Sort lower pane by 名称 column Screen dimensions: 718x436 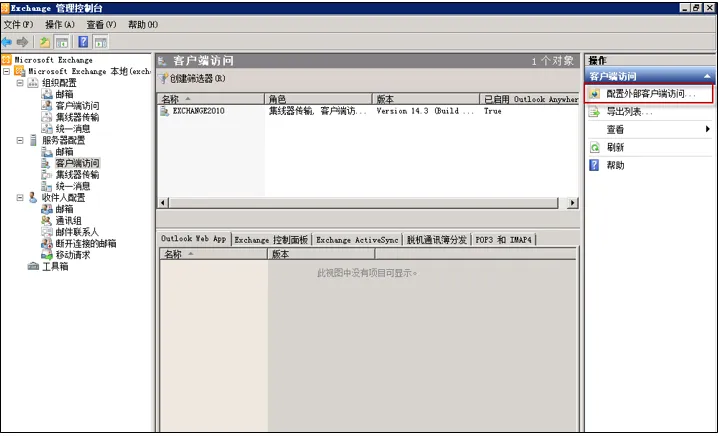(x=213, y=254)
